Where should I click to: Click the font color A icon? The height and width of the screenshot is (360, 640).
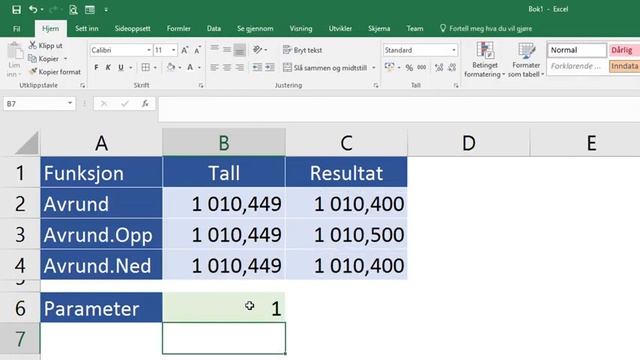190,67
